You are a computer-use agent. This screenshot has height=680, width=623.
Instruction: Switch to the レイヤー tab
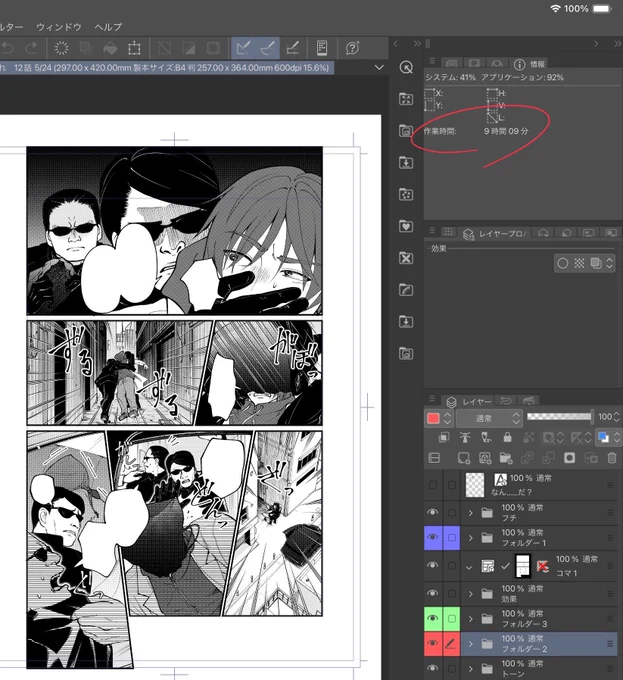[x=469, y=402]
